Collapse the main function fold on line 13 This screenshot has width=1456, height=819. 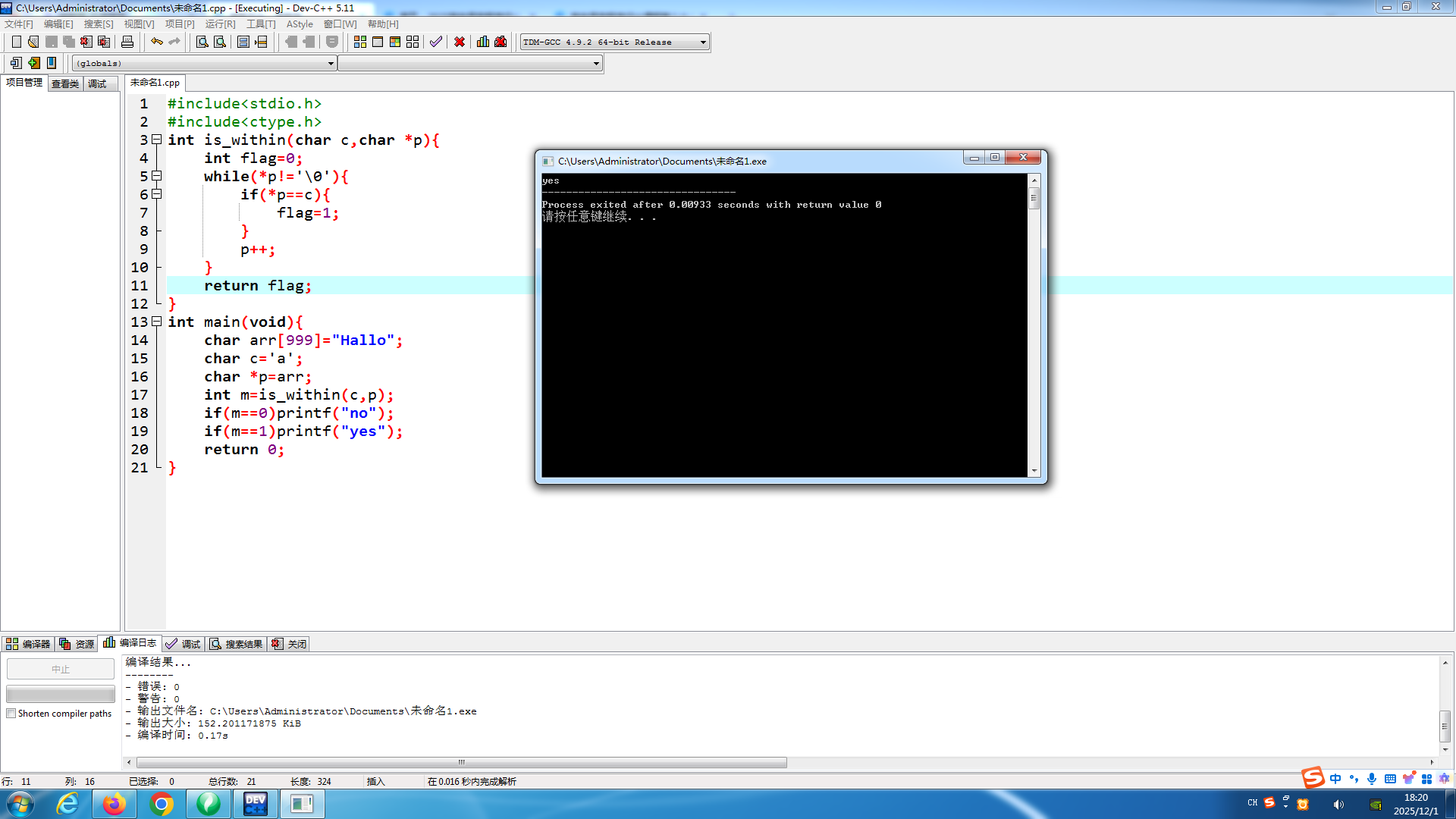click(157, 322)
